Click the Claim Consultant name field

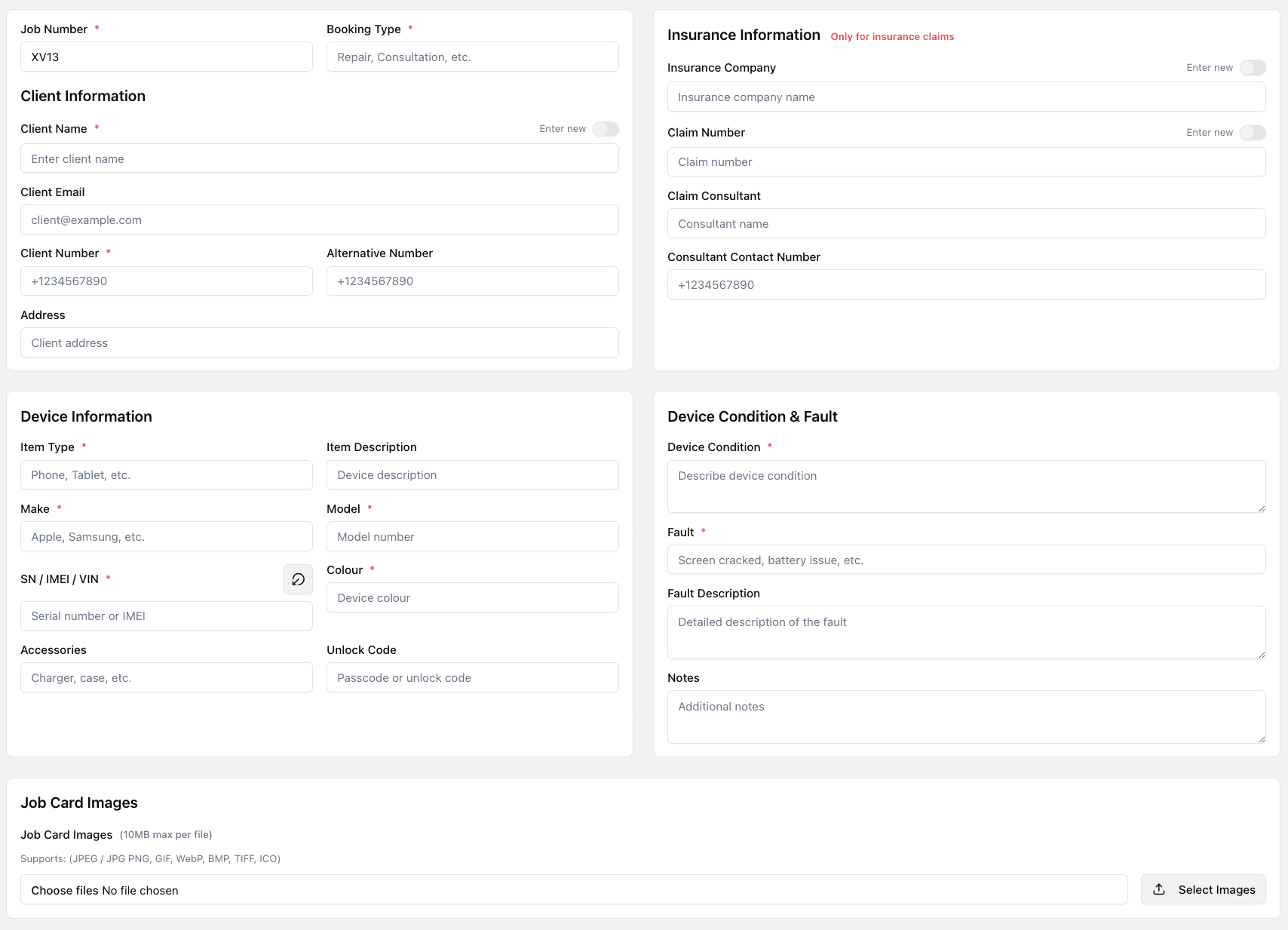point(966,223)
